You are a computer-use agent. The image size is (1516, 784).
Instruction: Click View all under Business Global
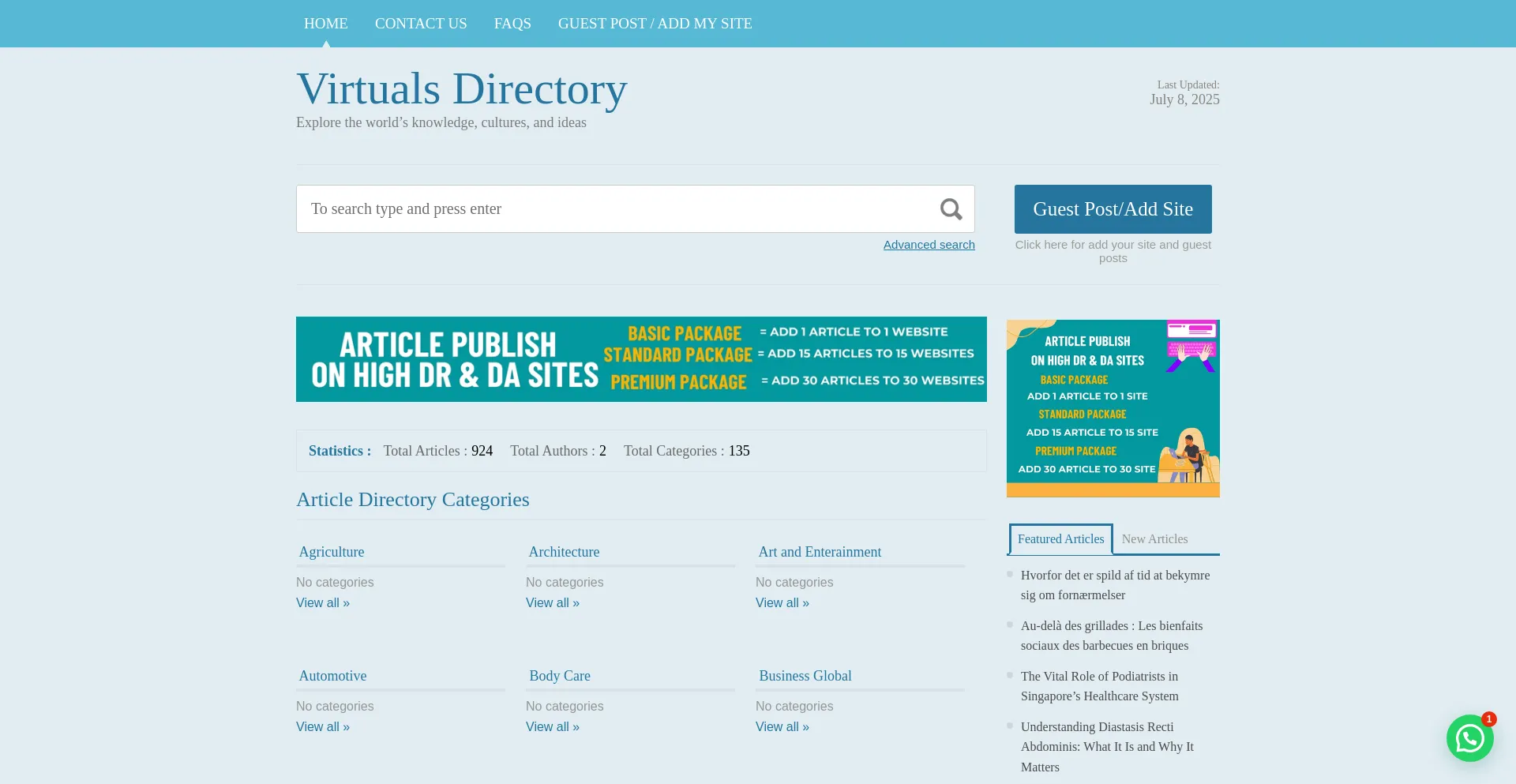(782, 726)
